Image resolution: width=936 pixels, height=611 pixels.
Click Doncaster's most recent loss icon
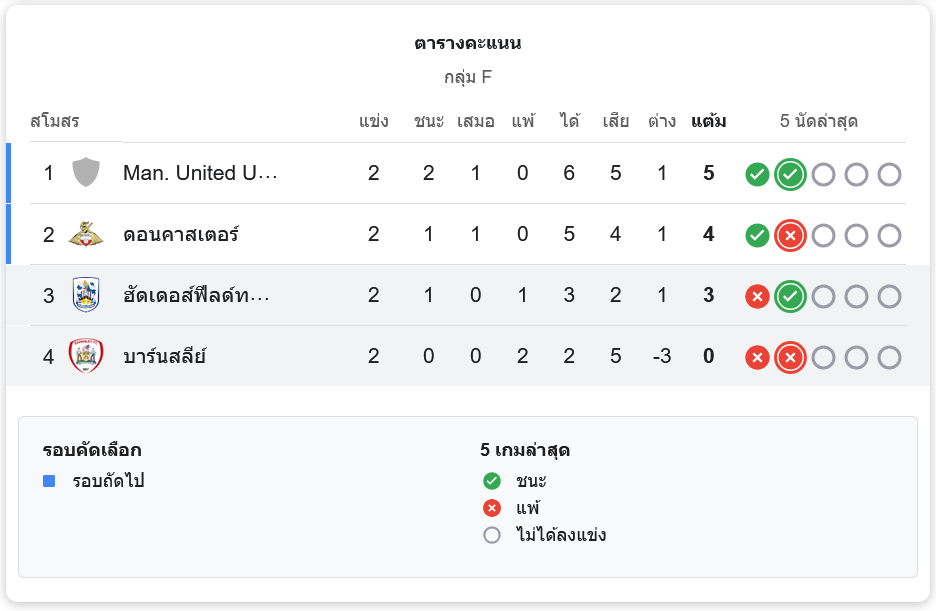point(790,236)
